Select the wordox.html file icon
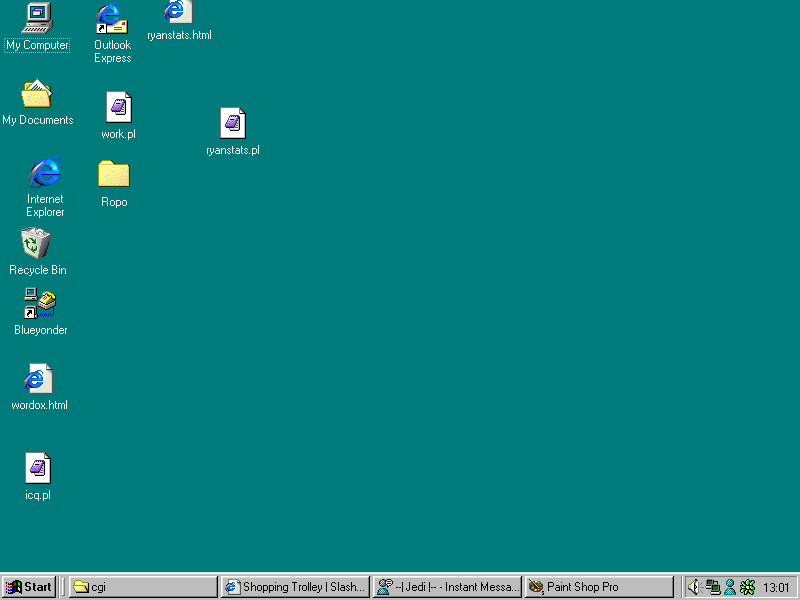This screenshot has width=800, height=600. [x=38, y=380]
